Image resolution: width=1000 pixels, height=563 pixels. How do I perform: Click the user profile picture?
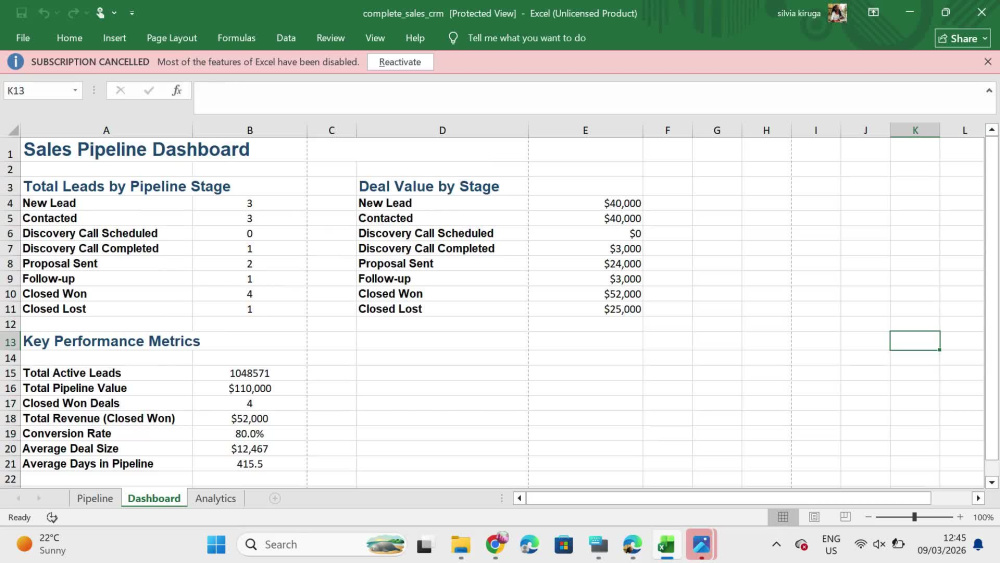(837, 13)
